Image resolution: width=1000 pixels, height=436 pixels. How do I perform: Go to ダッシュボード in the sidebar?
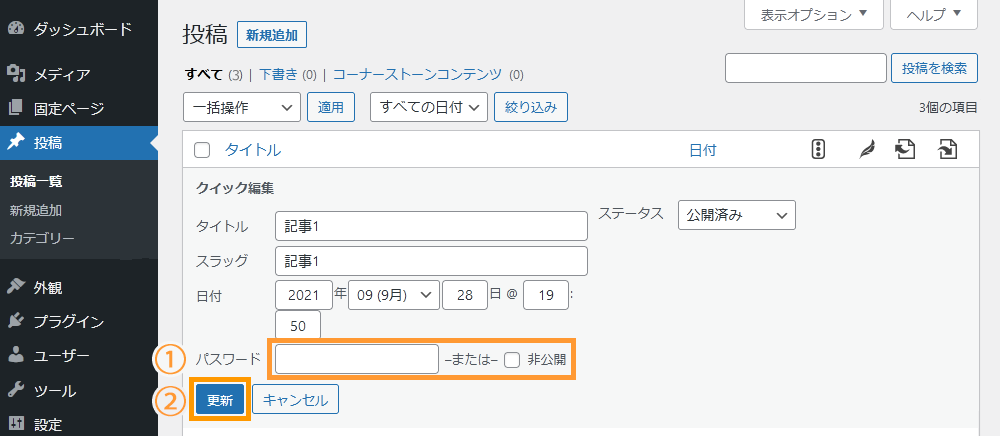[83, 29]
